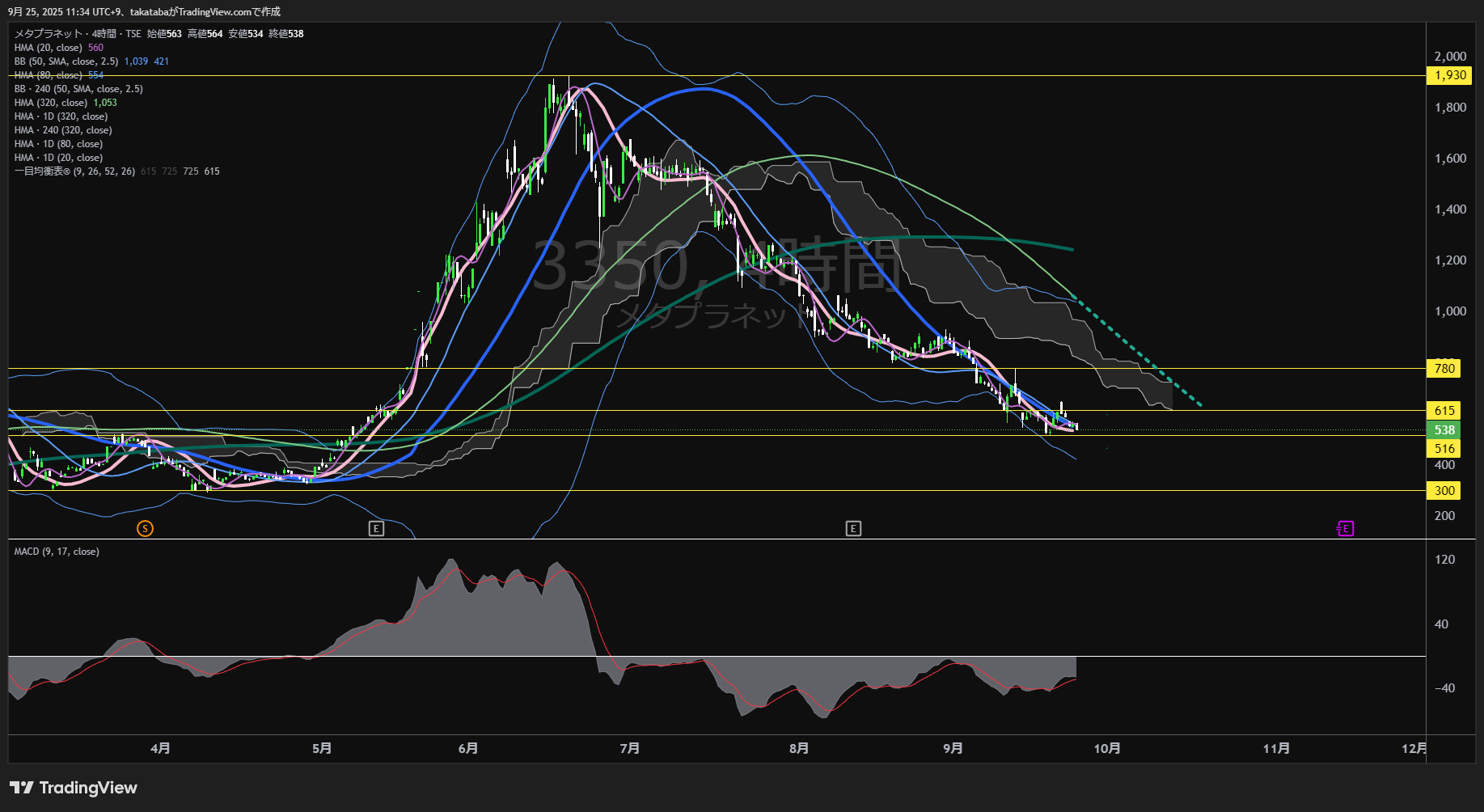The height and width of the screenshot is (812, 1484).
Task: Click the 200 price axis value
Action: pos(1444,516)
